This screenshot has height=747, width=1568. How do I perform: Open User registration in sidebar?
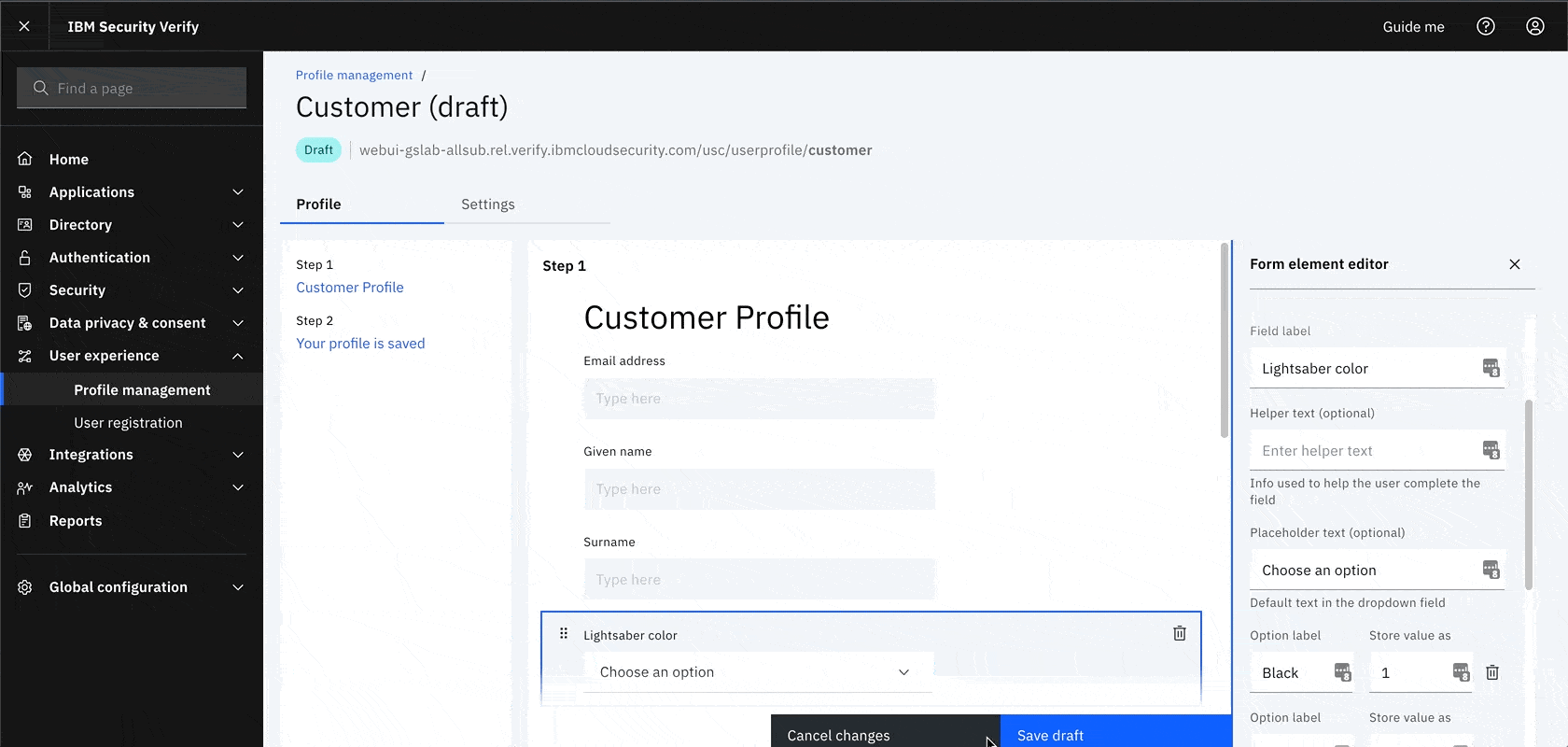pyautogui.click(x=132, y=422)
